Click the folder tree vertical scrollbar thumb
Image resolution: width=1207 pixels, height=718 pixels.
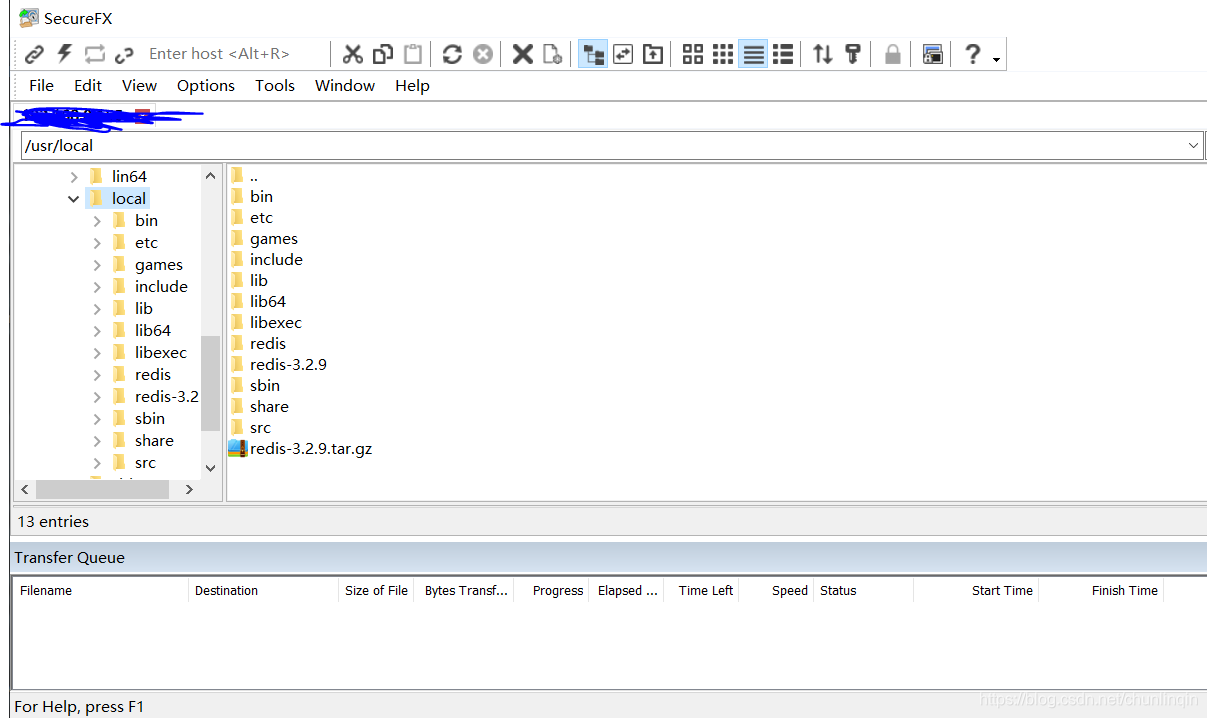tap(210, 383)
